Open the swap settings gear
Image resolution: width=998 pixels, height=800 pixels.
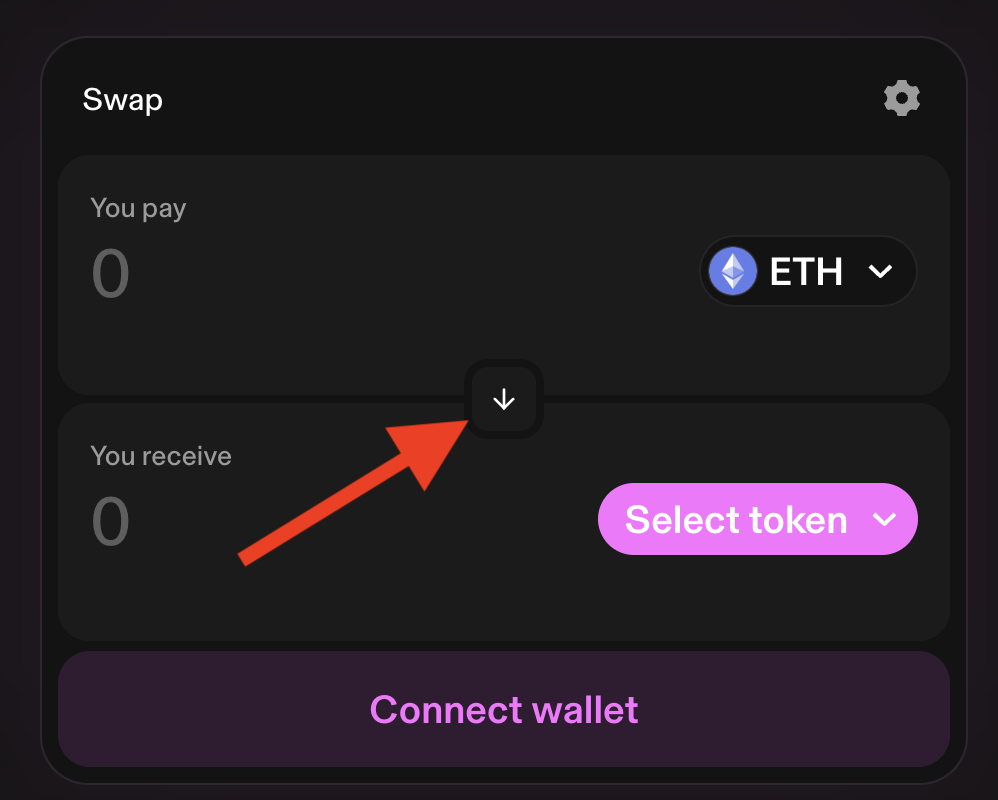[902, 99]
